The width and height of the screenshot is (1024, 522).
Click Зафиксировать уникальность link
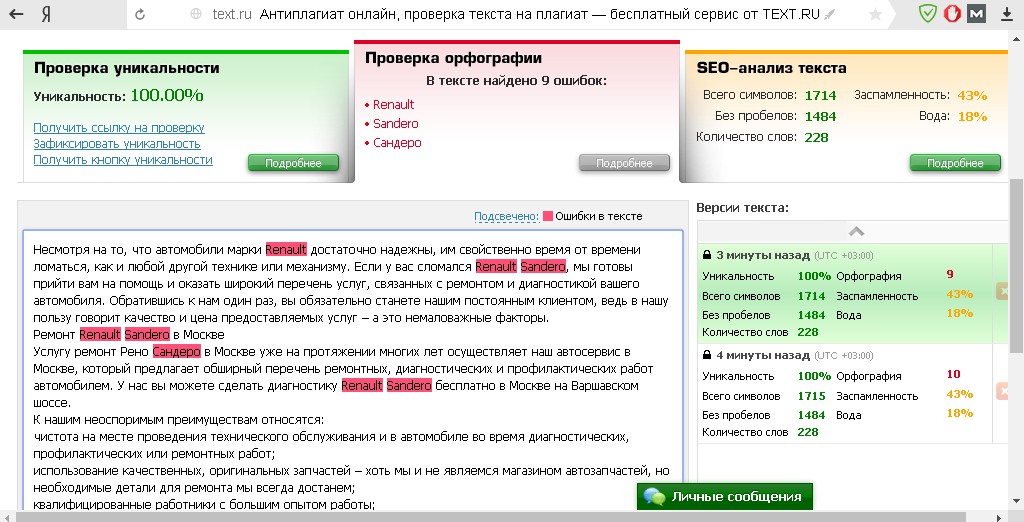coord(117,144)
